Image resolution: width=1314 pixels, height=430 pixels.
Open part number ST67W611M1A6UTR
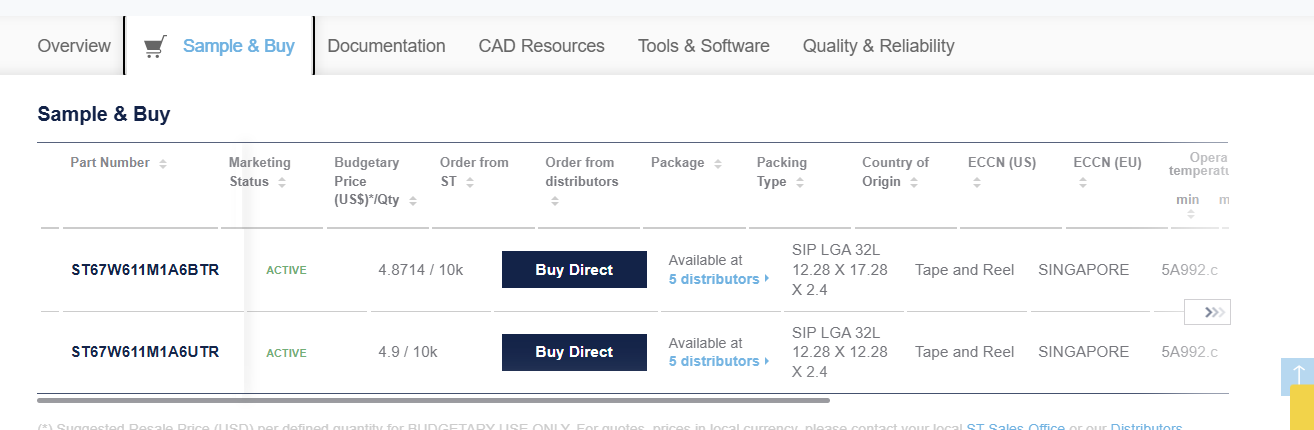(x=145, y=352)
